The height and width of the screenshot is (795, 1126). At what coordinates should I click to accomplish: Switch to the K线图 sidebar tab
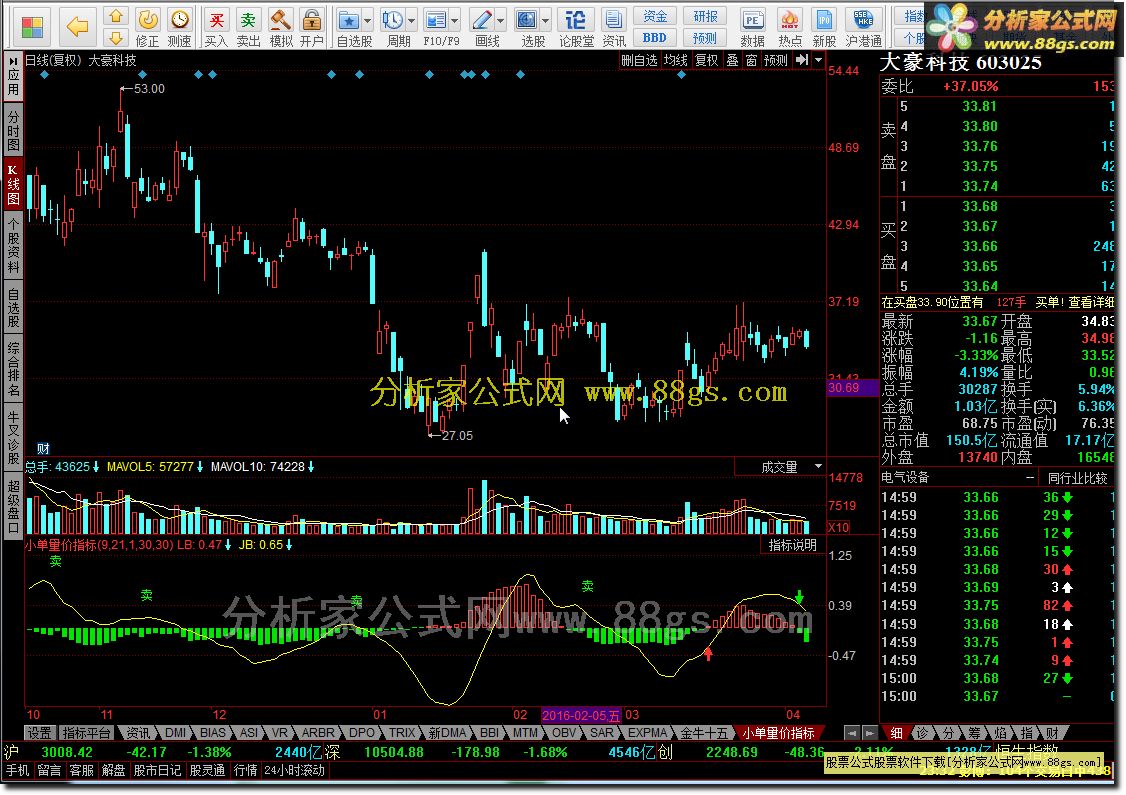(13, 183)
